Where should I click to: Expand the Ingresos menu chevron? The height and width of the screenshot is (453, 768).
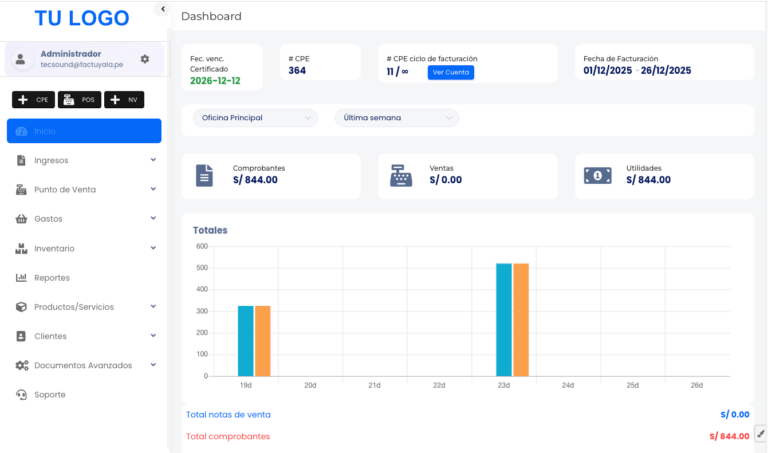tap(153, 160)
